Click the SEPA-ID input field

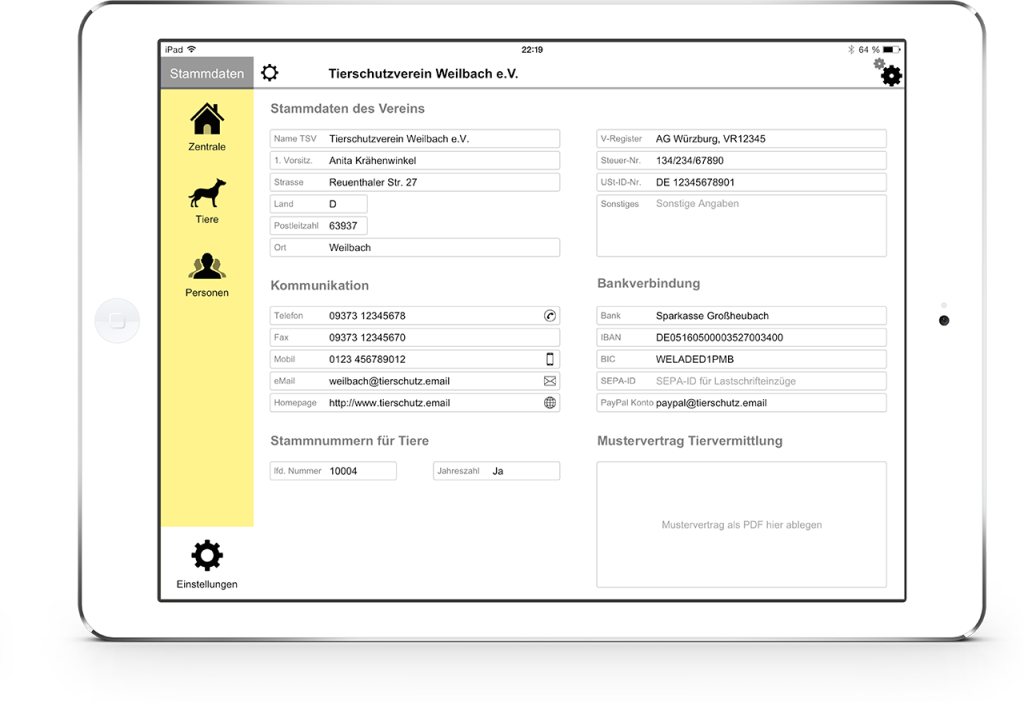click(x=741, y=381)
